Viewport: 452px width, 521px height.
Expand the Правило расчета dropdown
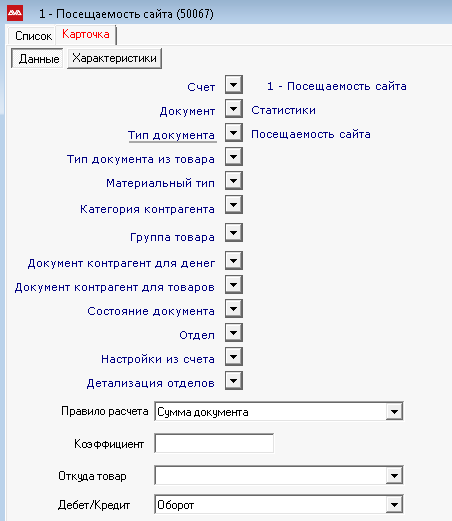point(394,412)
